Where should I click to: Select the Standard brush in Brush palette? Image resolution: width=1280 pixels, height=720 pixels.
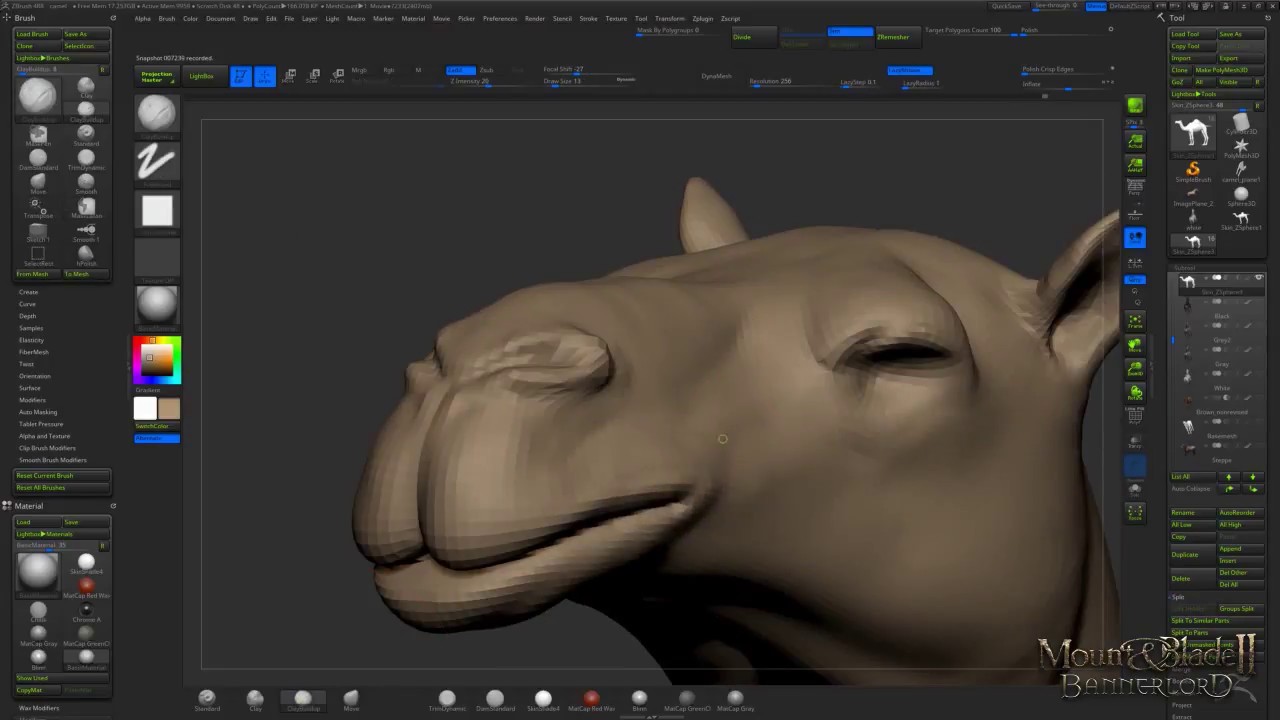pyautogui.click(x=86, y=135)
